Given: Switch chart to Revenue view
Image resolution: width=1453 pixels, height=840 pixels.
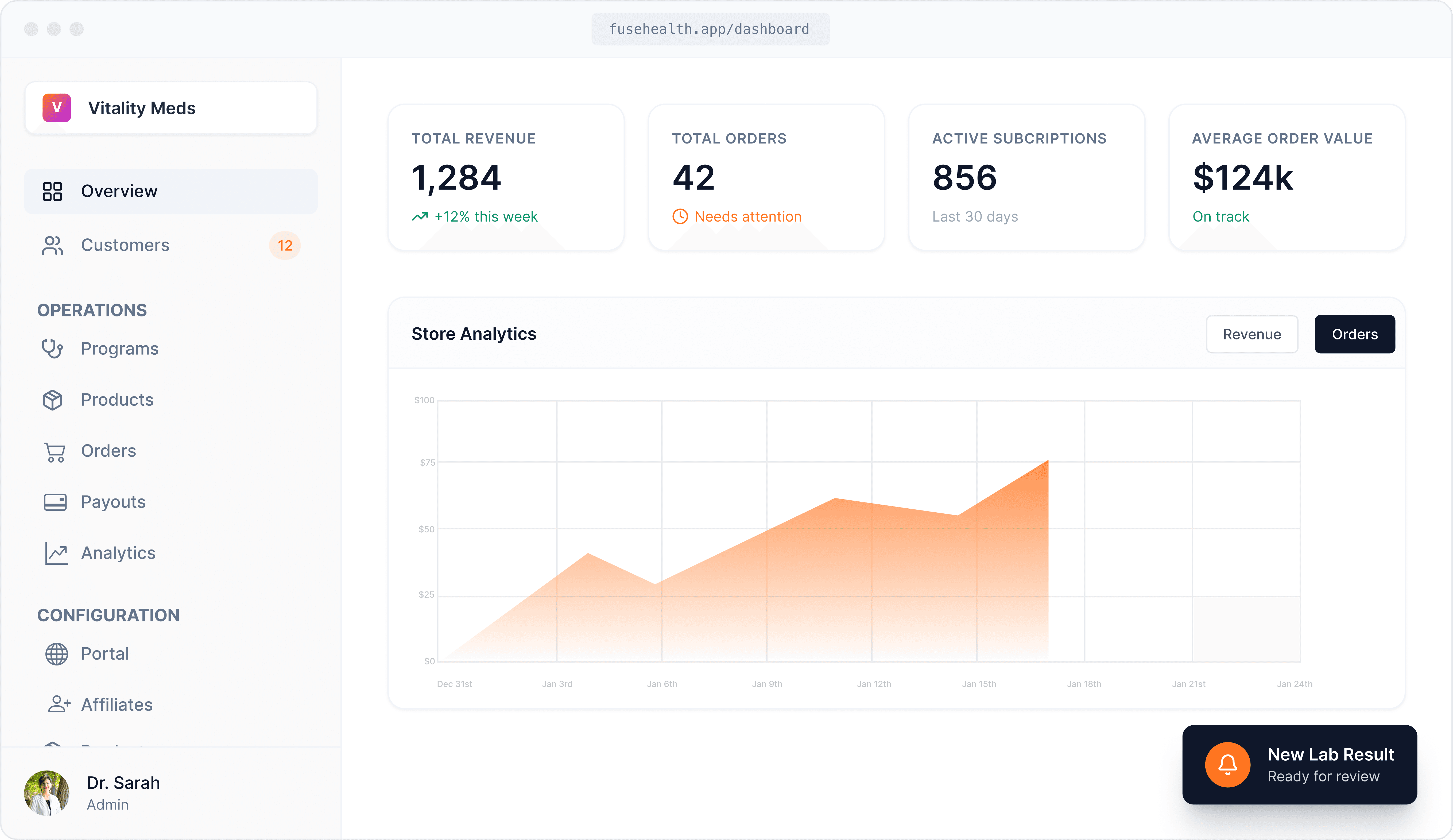Looking at the screenshot, I should click(x=1252, y=334).
